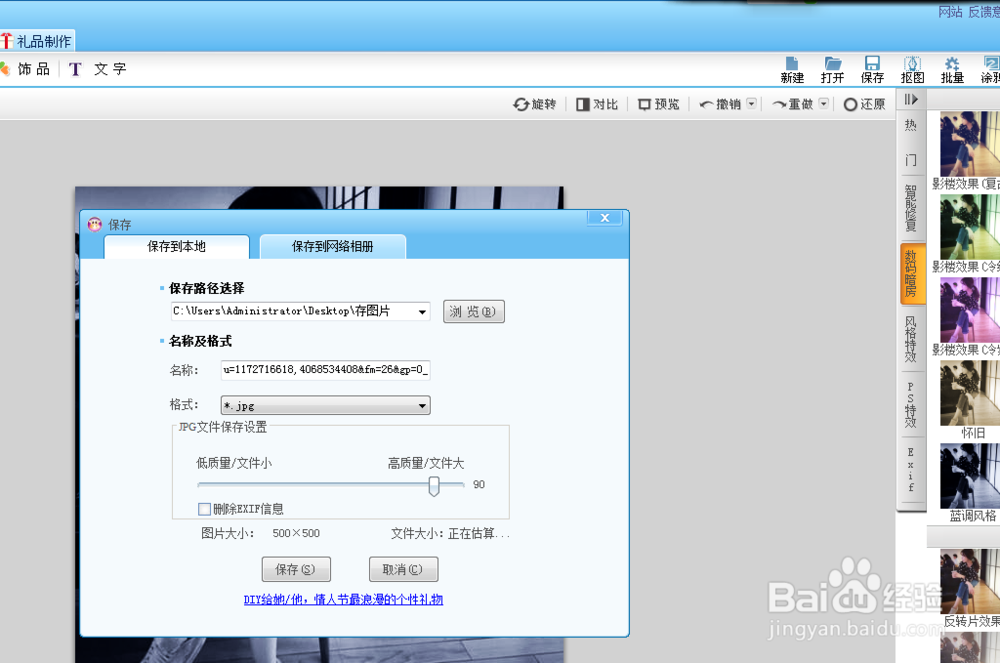Select the 抠图 cutout tool icon
Screen dimensions: 1000x663
click(912, 70)
